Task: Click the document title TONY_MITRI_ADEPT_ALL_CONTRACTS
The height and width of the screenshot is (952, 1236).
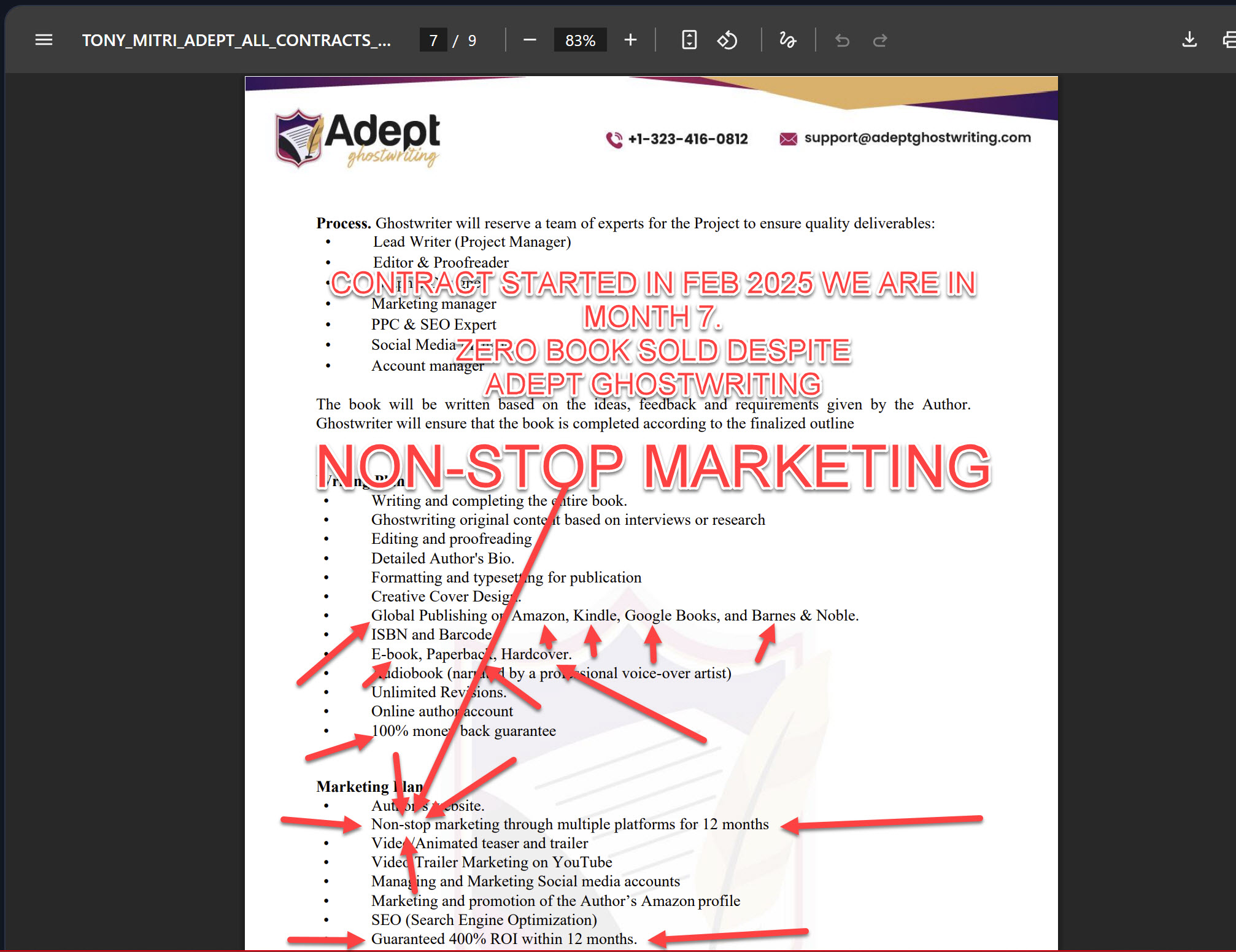Action: (x=236, y=40)
